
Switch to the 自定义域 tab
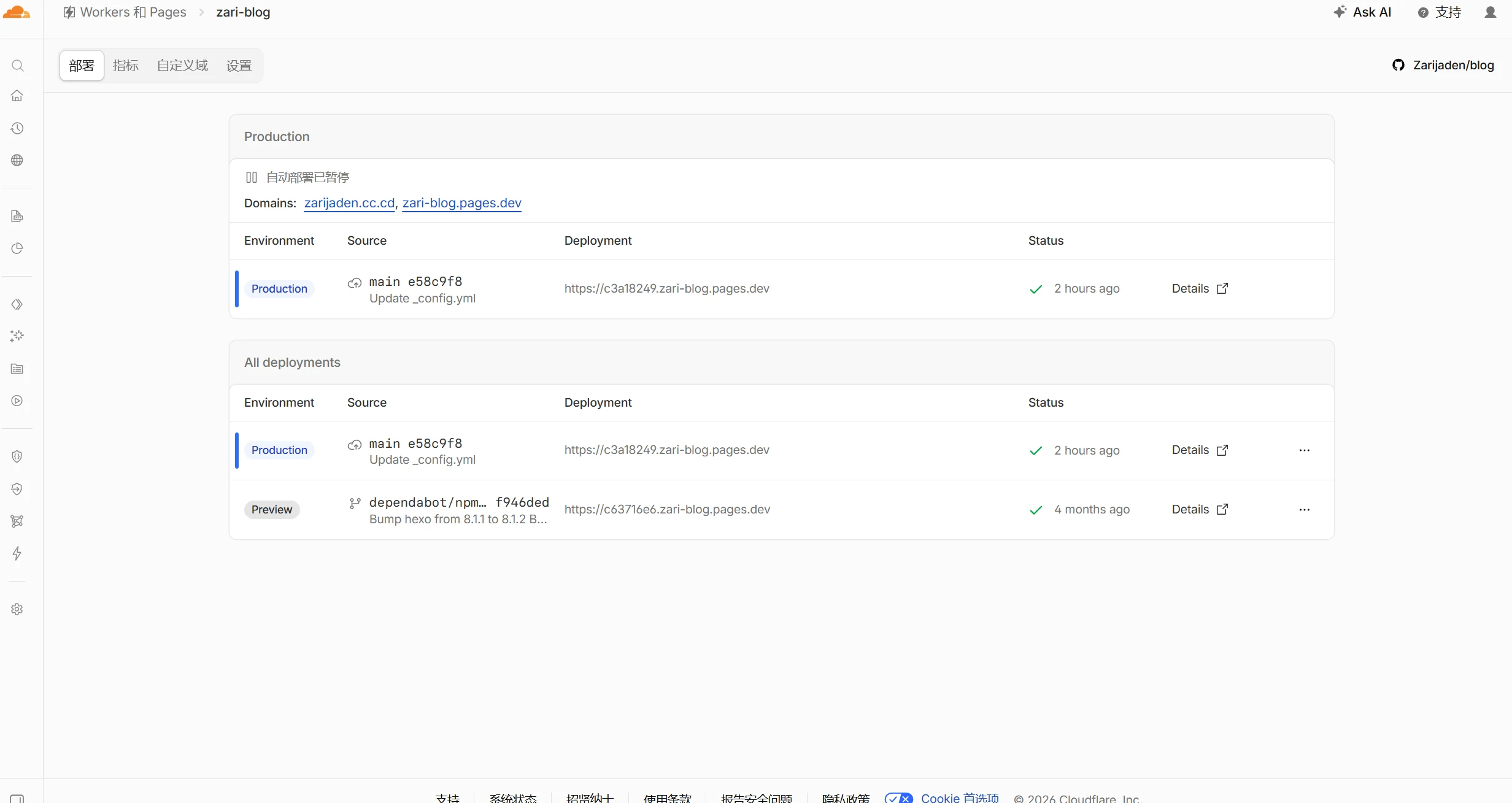tap(182, 66)
